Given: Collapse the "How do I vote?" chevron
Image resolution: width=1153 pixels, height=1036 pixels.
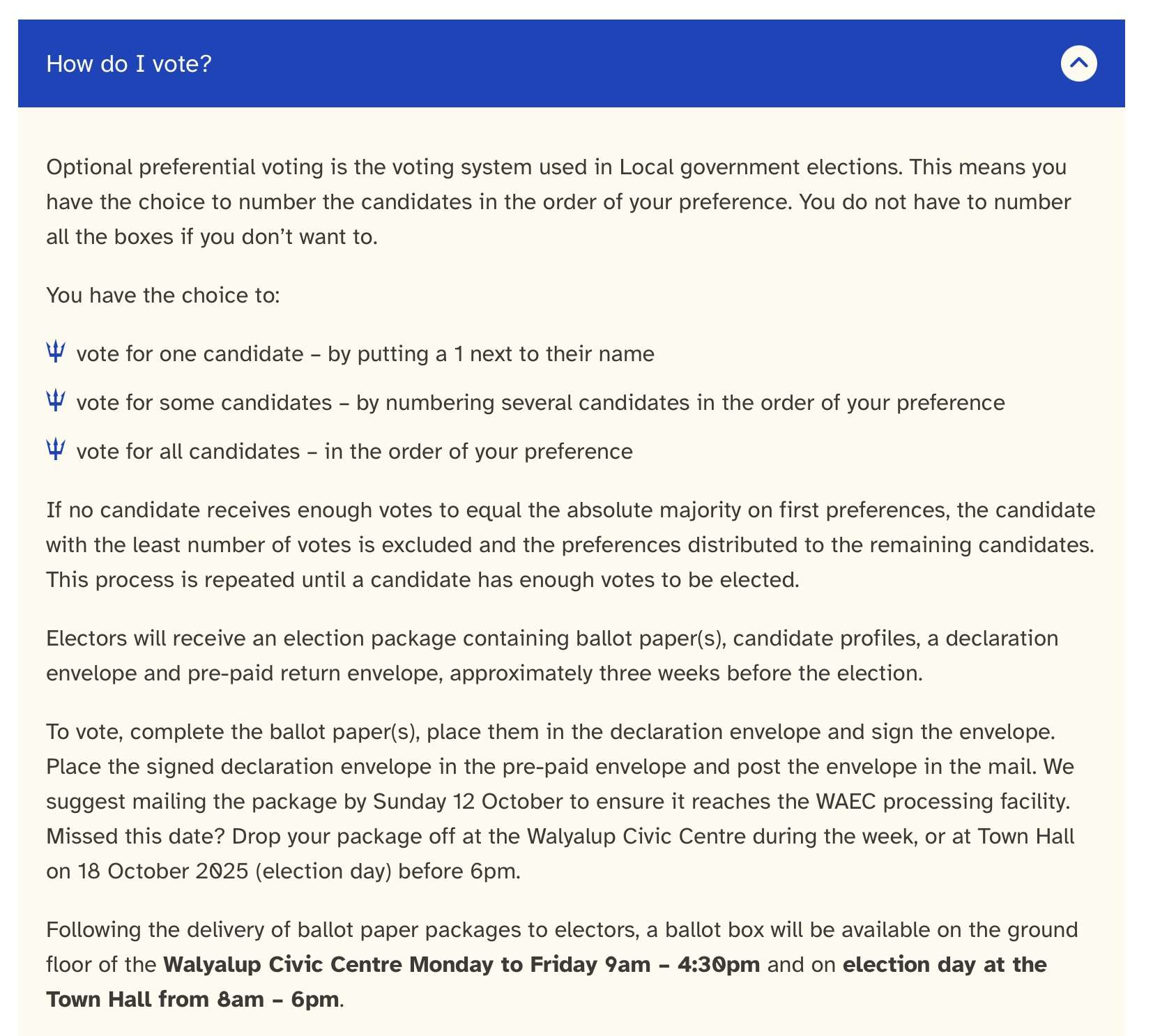Looking at the screenshot, I should pyautogui.click(x=1078, y=63).
